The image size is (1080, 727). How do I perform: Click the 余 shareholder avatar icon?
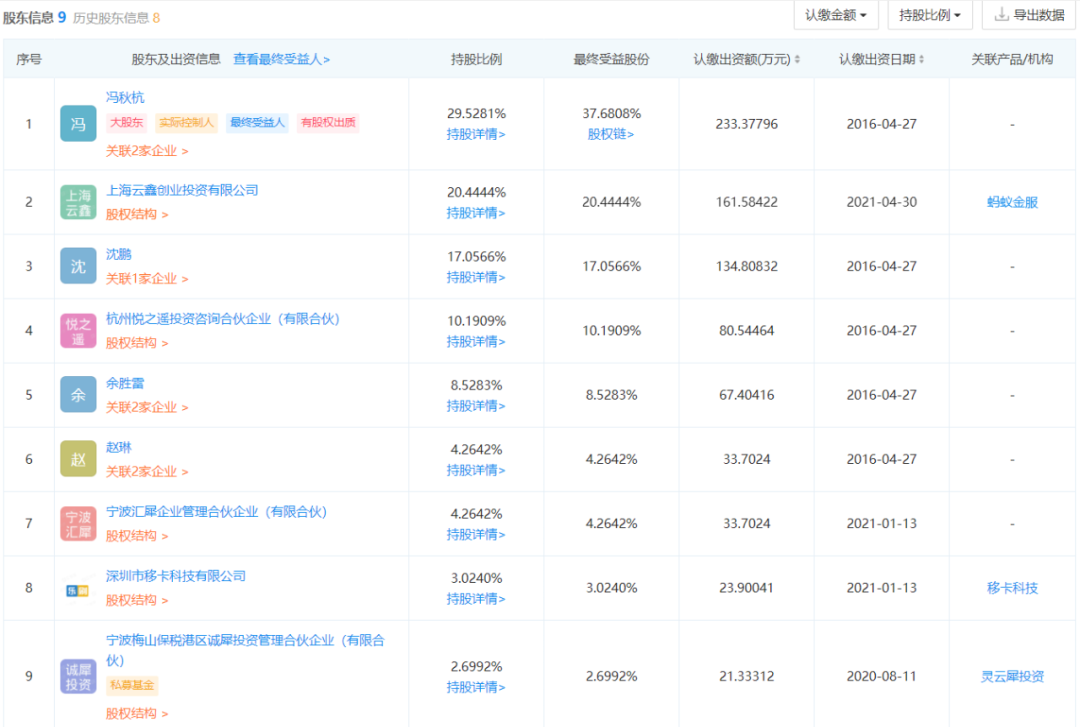point(78,395)
